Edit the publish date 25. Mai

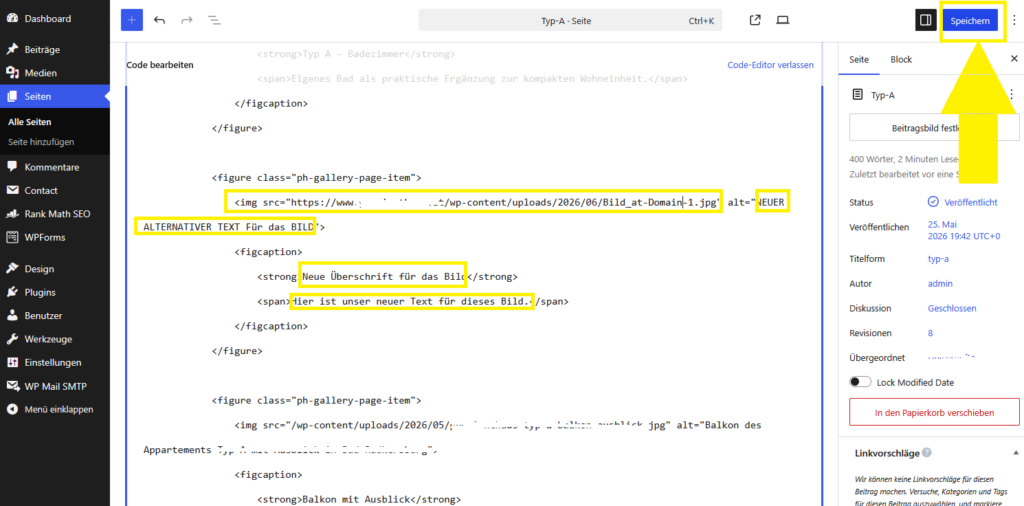964,230
